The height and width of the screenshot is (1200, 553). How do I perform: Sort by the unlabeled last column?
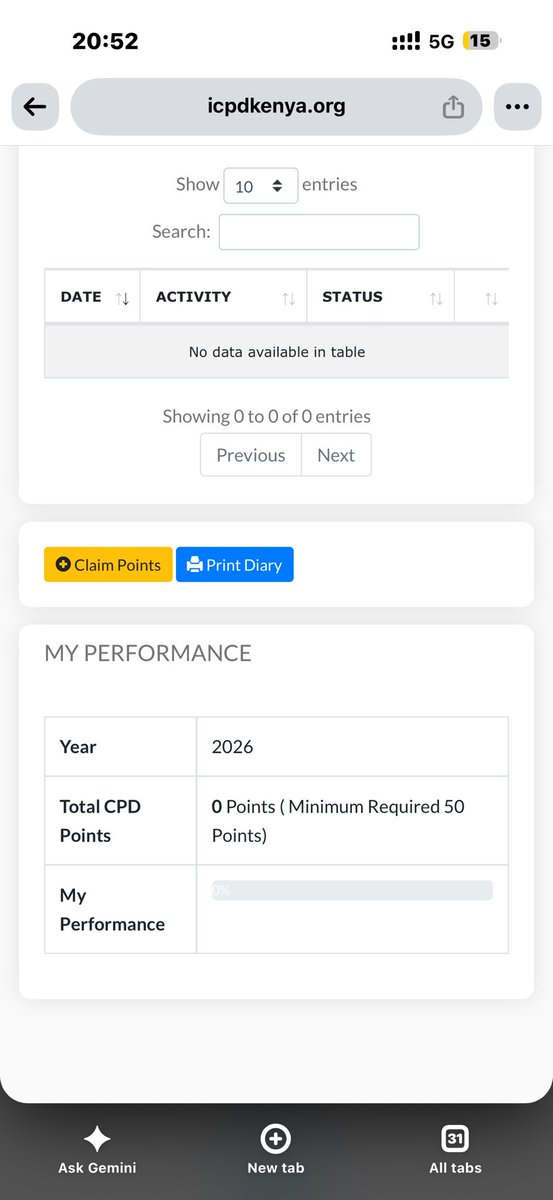click(x=490, y=298)
